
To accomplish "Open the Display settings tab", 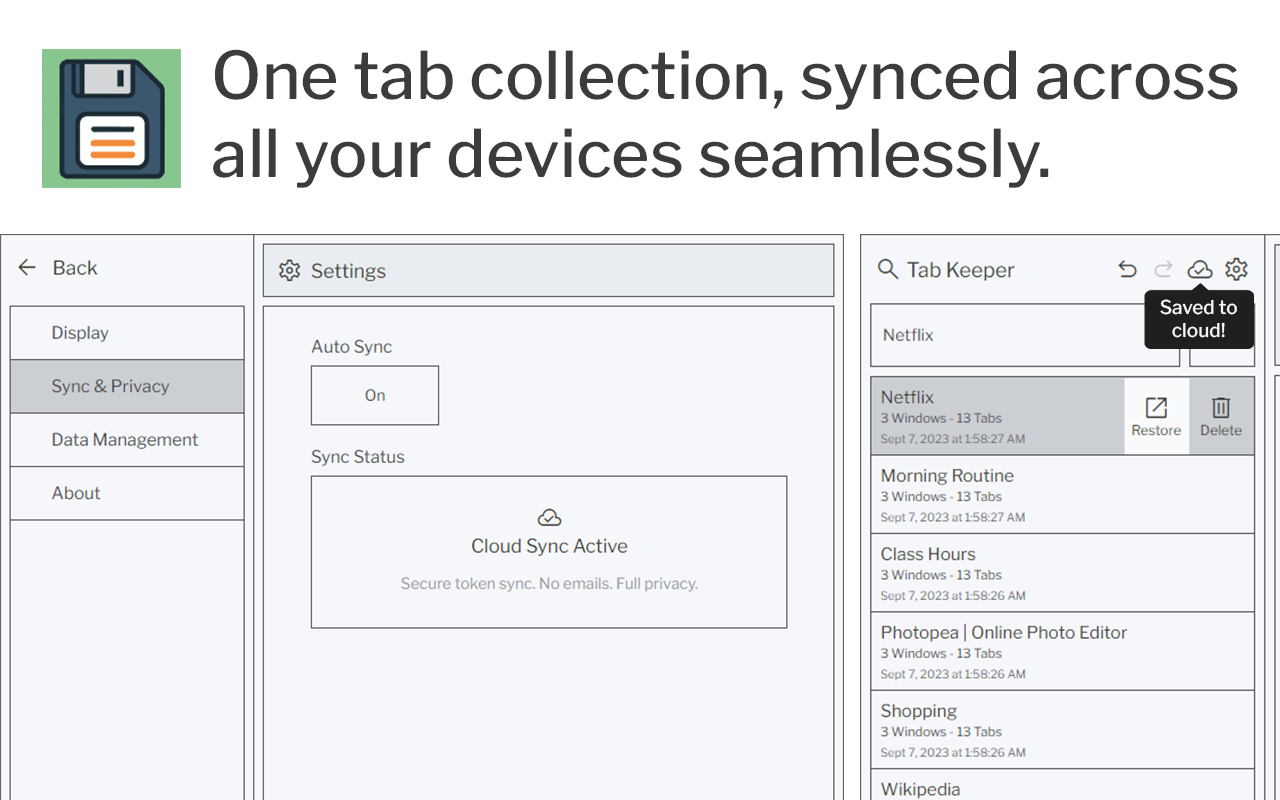I will click(127, 333).
